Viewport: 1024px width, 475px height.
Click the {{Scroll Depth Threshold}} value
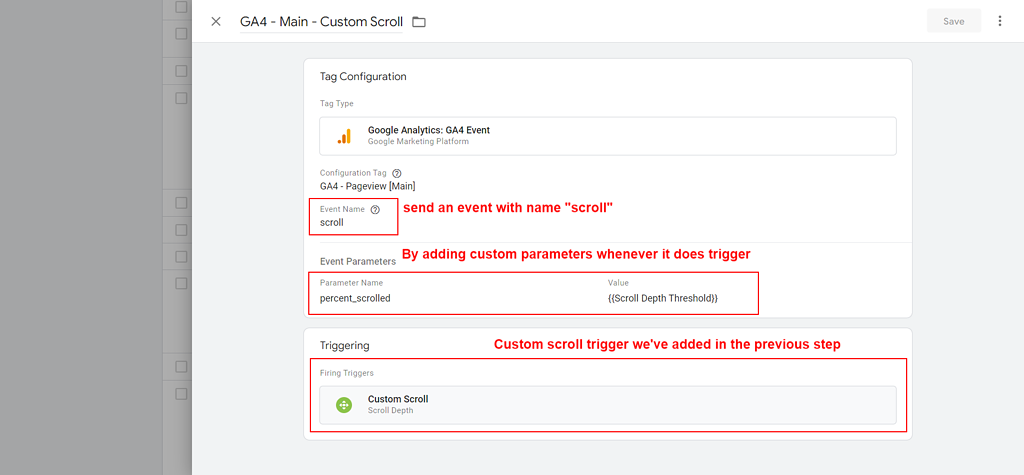coord(662,298)
